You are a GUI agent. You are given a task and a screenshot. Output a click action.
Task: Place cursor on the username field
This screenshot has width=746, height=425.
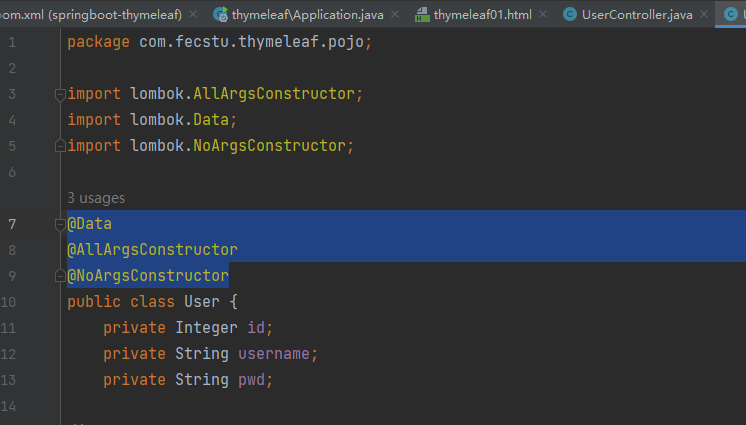point(274,354)
